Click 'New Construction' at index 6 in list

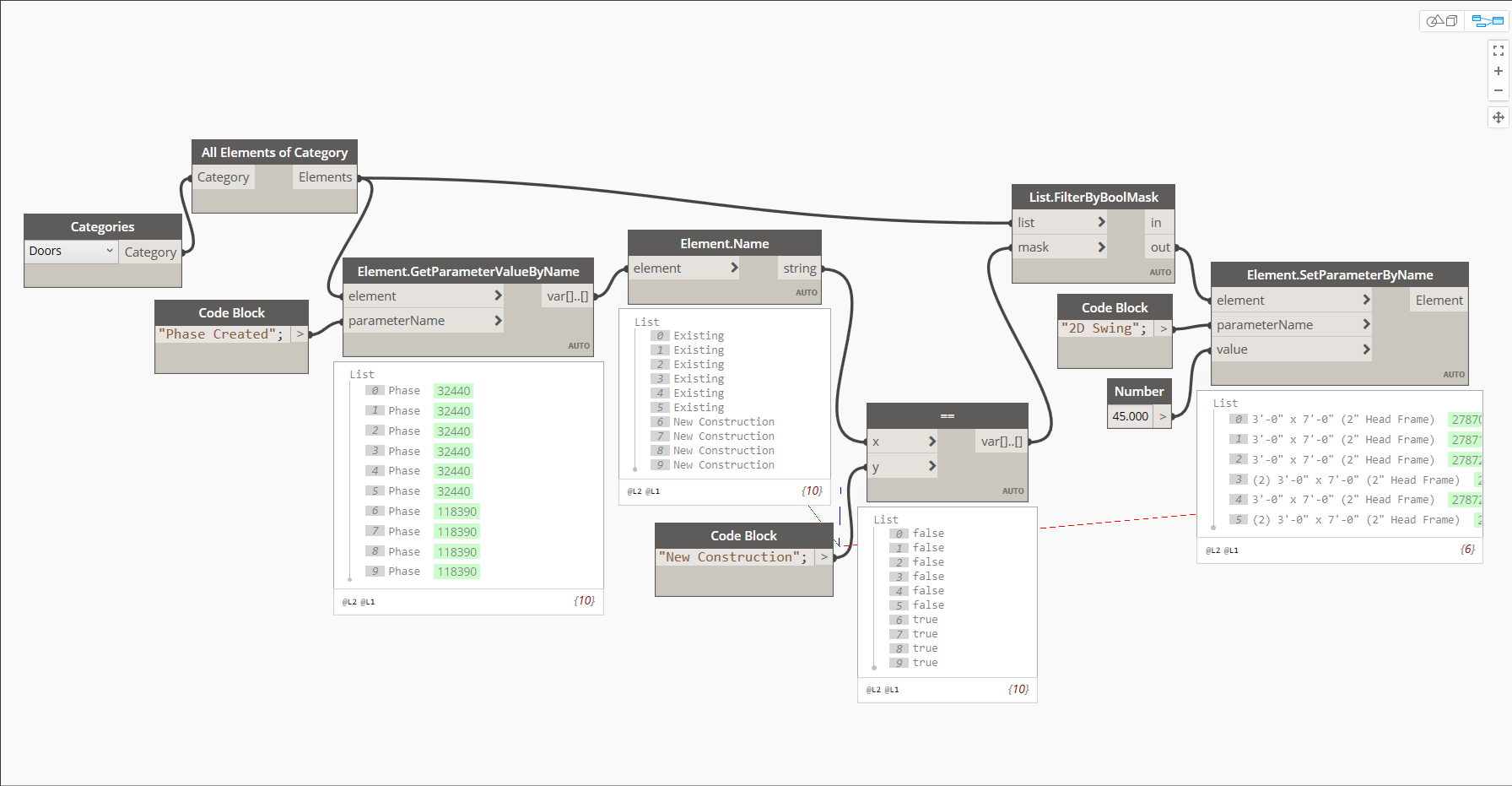click(724, 422)
